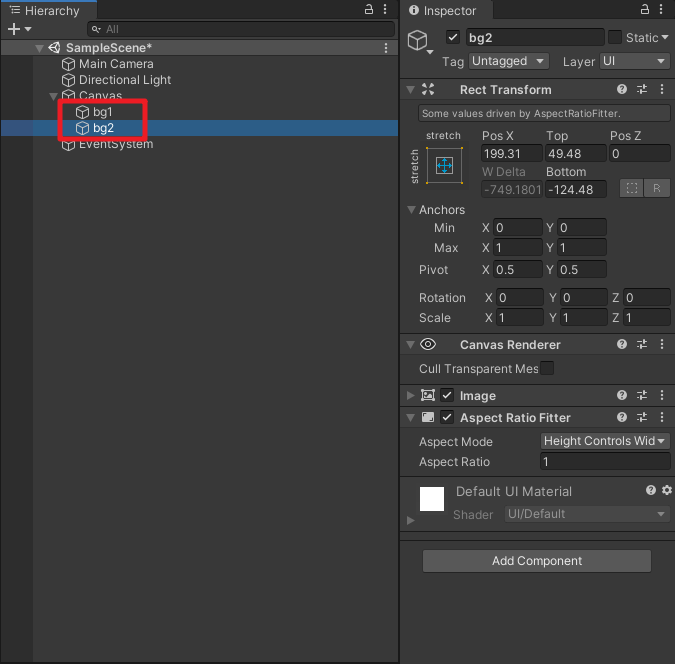Open Rect Transform help reference

pos(622,89)
